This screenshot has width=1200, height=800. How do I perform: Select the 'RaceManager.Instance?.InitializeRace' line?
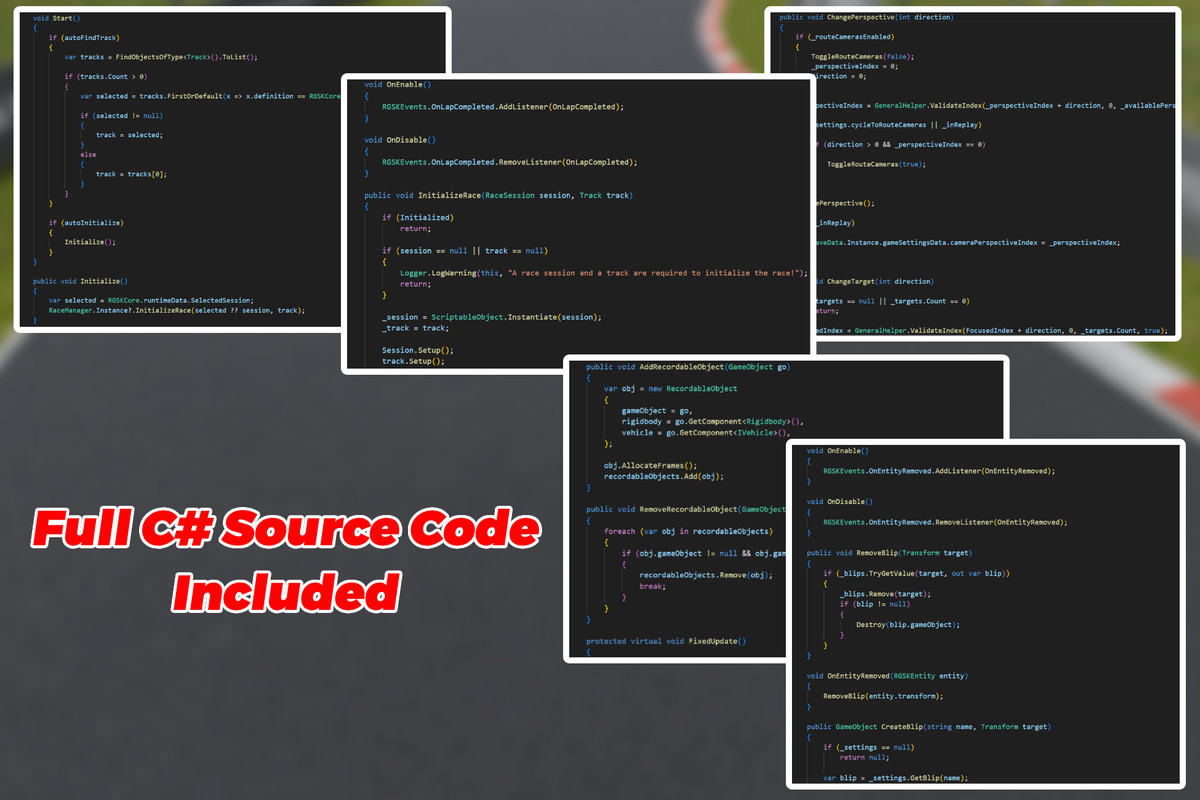pyautogui.click(x=177, y=310)
